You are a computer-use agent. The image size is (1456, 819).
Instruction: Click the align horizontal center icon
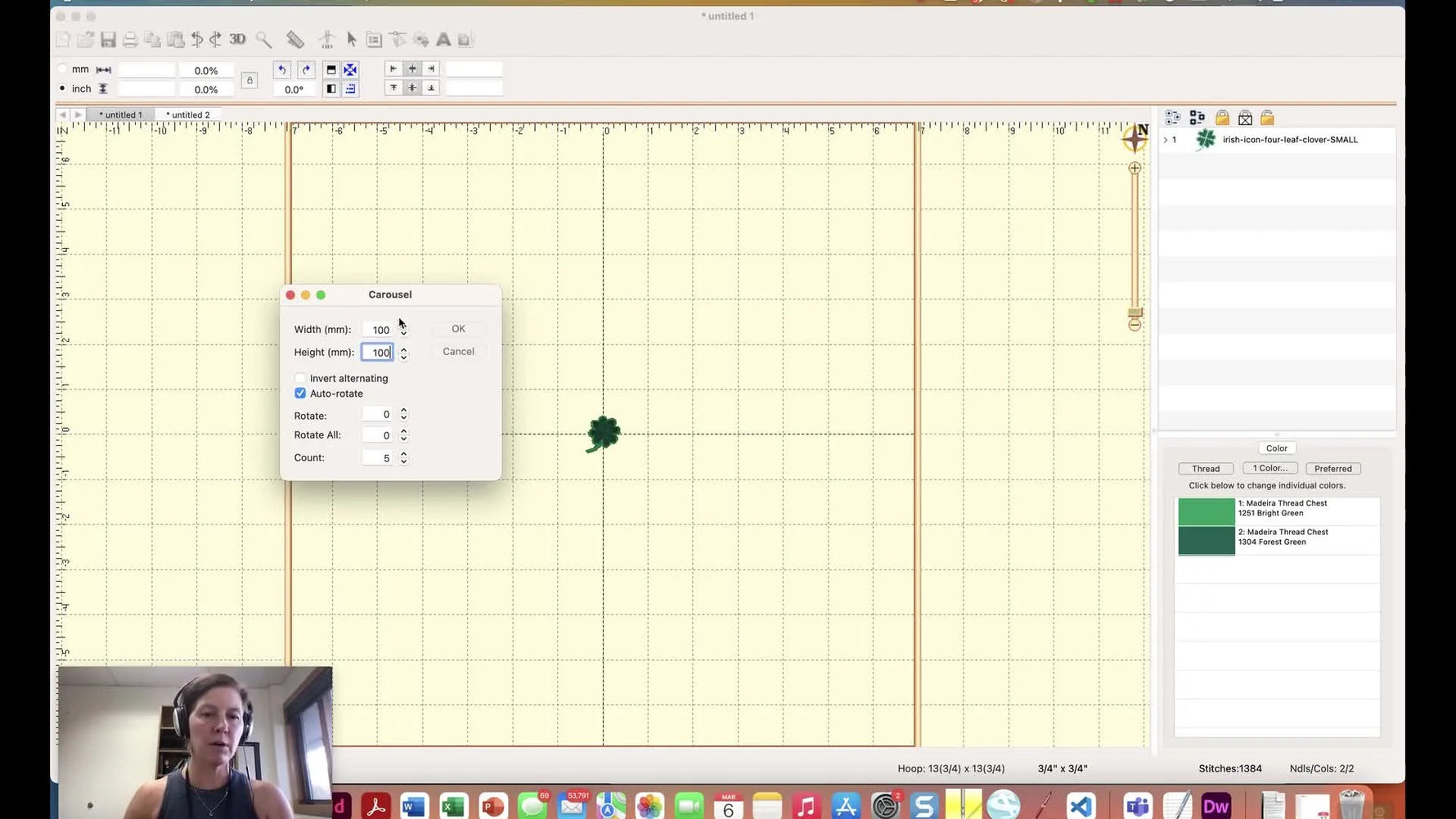click(x=412, y=69)
